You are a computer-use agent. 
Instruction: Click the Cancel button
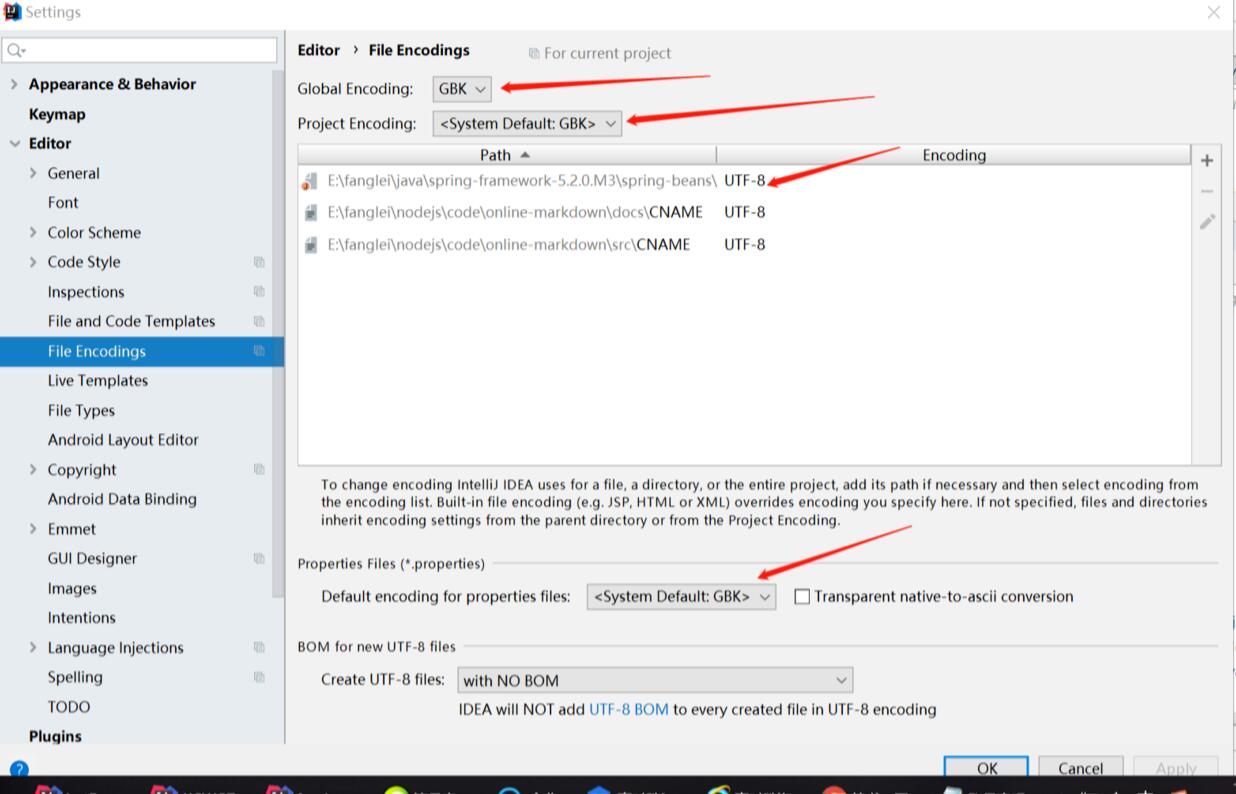tap(1080, 767)
